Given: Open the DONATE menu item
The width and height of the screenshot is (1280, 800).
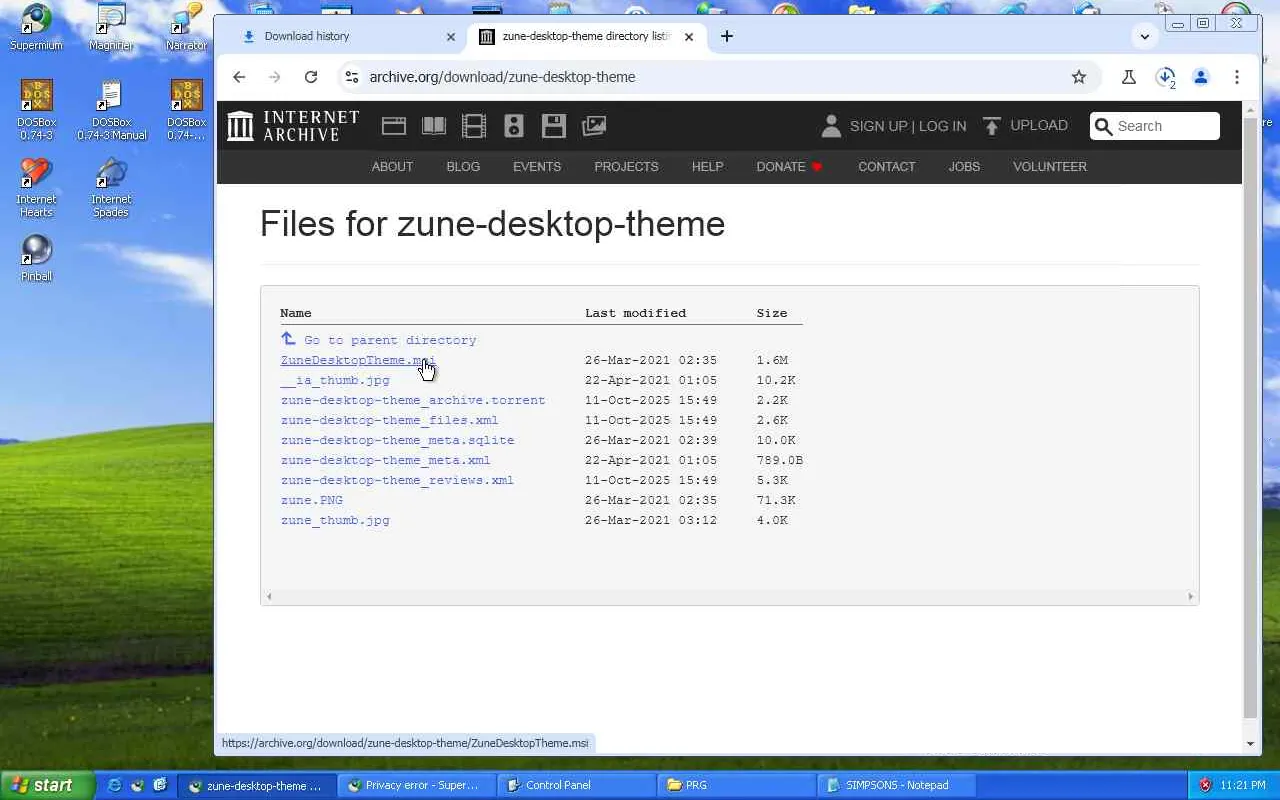Looking at the screenshot, I should pos(789,167).
